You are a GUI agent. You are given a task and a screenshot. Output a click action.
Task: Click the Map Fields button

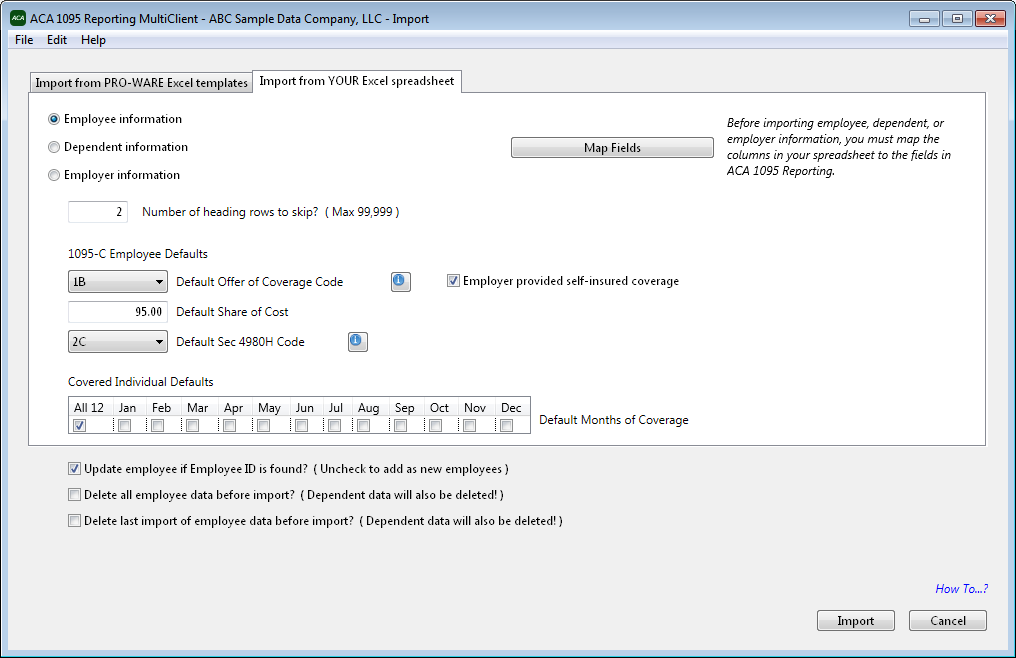612,147
